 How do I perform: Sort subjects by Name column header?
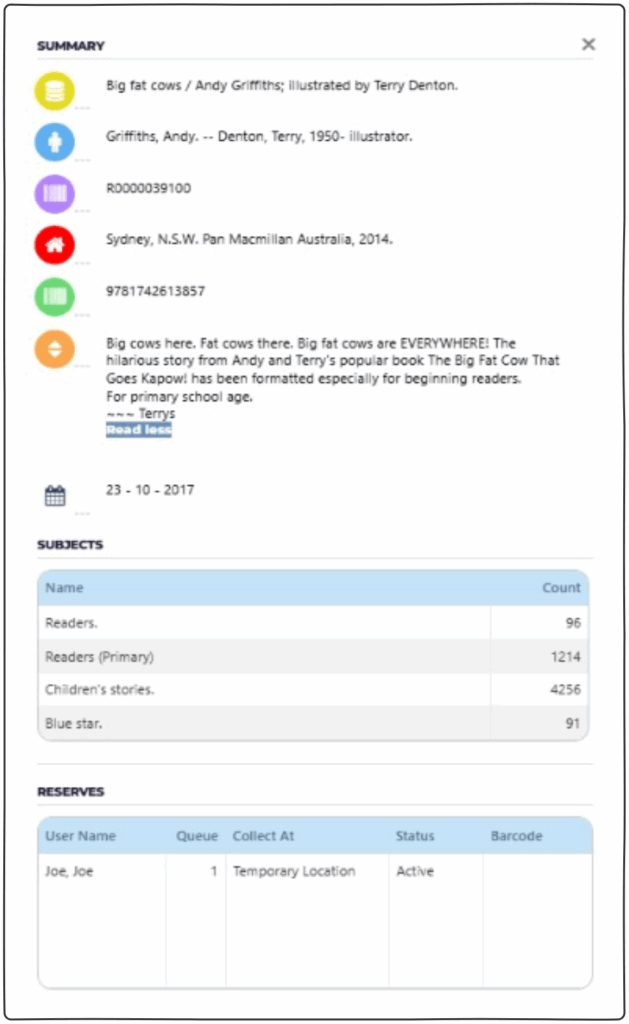(x=65, y=588)
